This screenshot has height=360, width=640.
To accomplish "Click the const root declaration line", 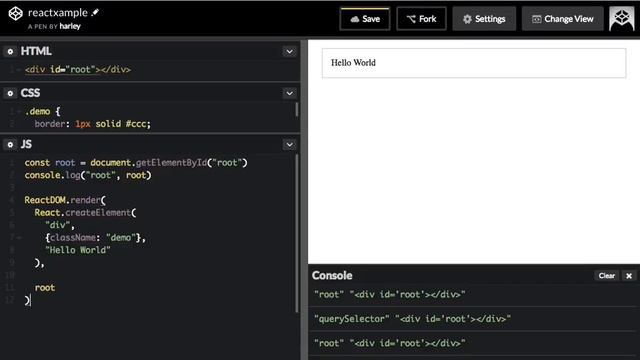I will tap(136, 163).
